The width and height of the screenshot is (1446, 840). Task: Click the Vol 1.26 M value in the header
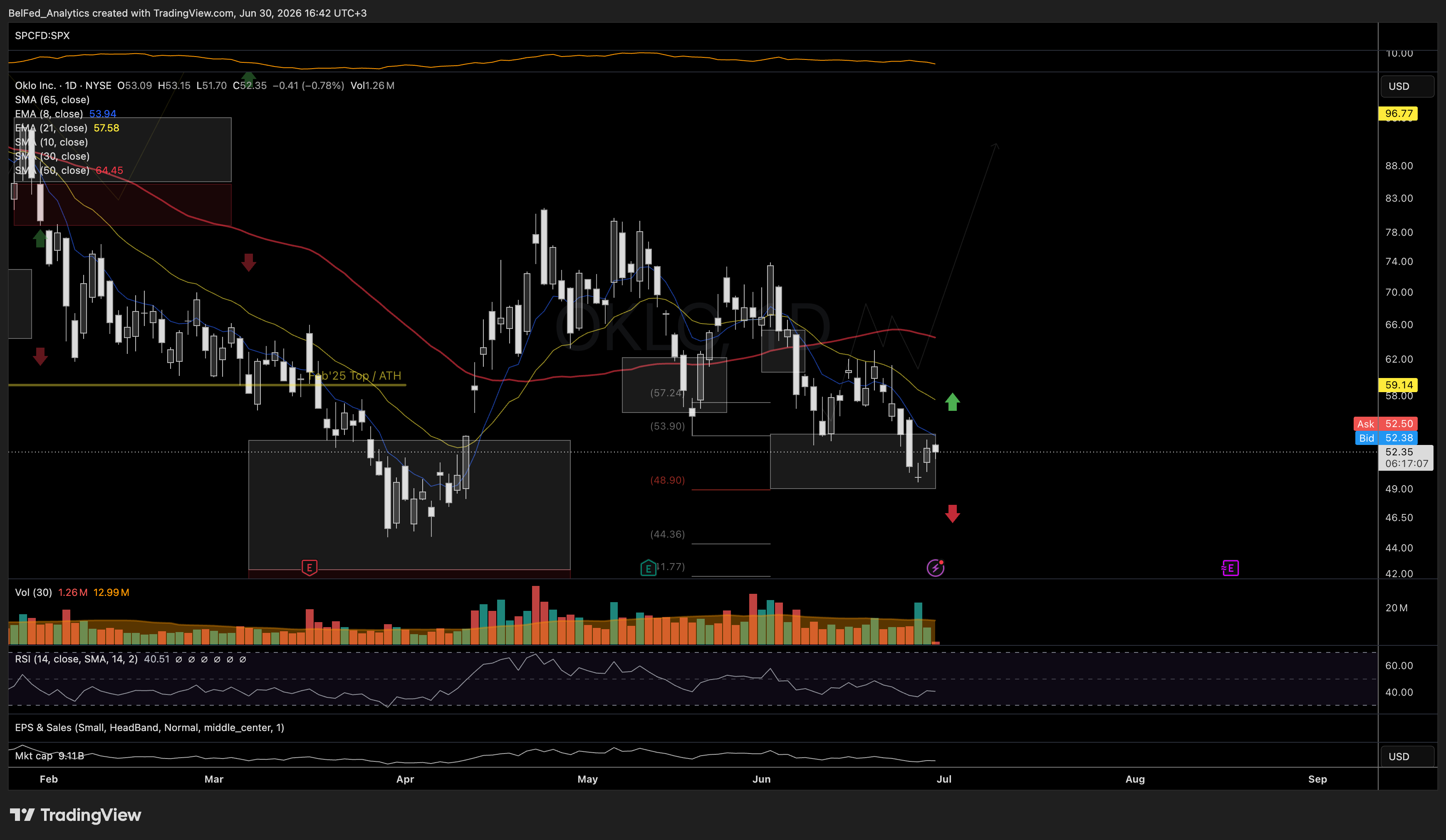(372, 86)
